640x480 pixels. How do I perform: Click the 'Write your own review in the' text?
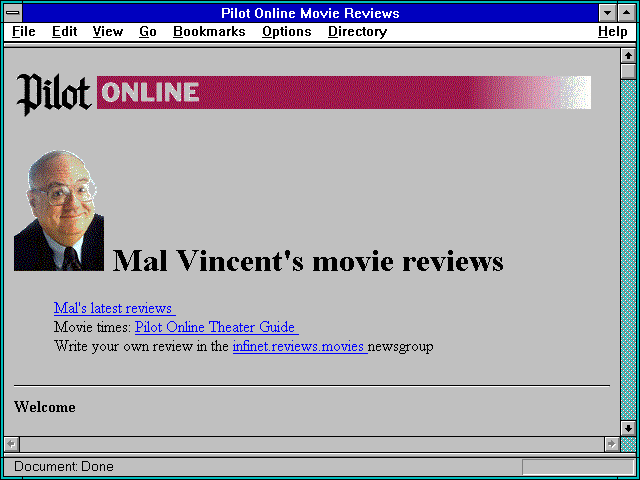141,347
